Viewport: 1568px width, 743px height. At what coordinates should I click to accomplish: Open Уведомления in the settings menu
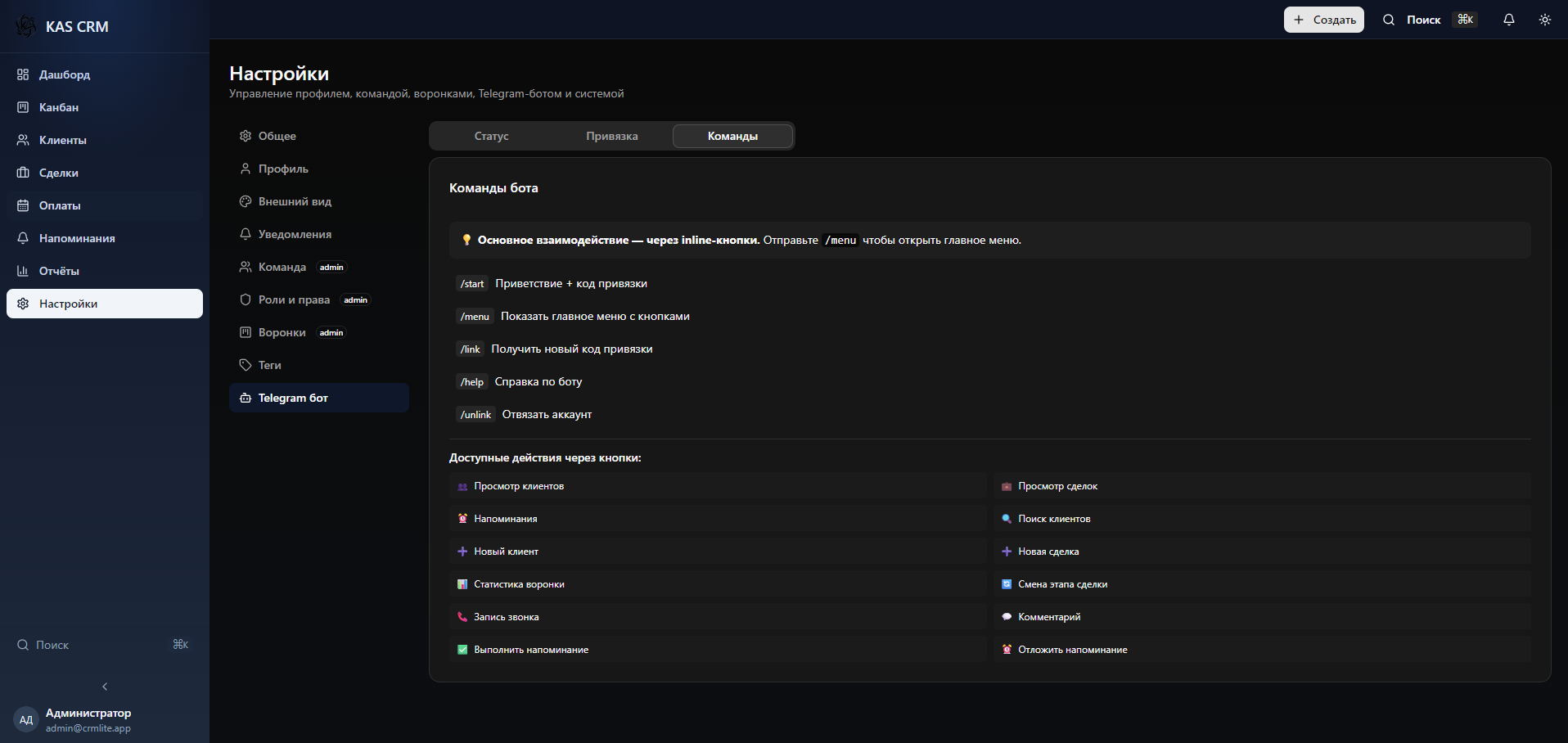click(x=319, y=234)
